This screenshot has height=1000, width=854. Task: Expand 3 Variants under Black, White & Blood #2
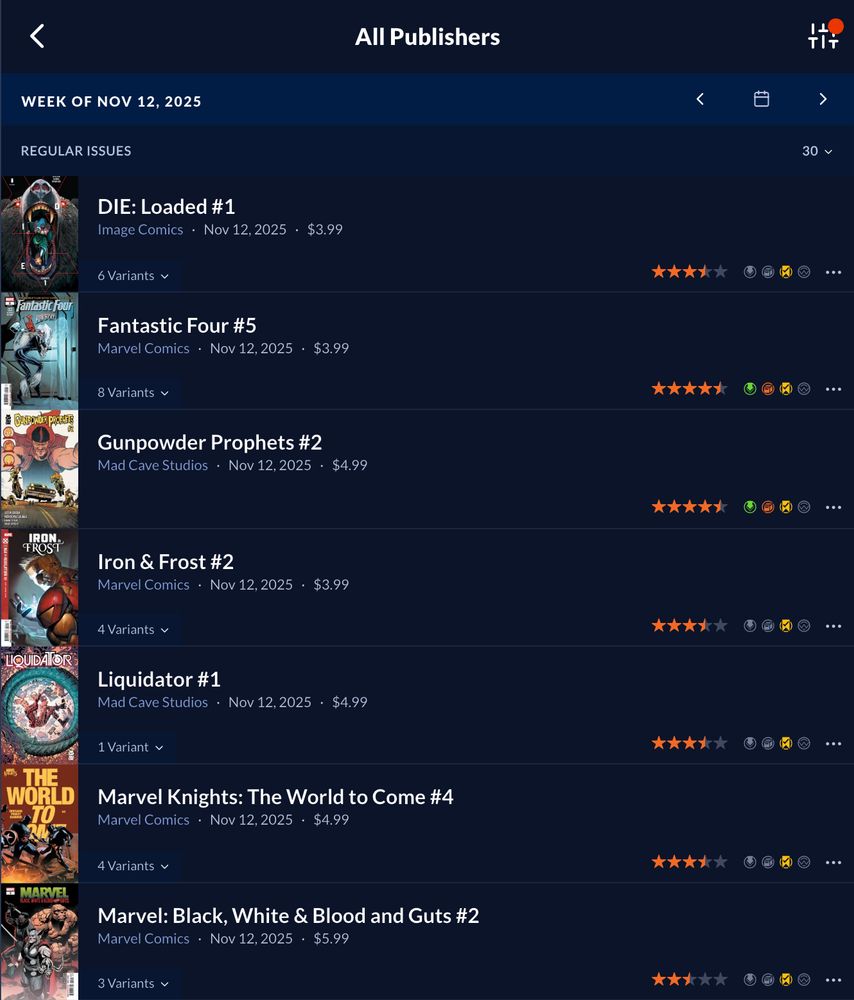(133, 983)
